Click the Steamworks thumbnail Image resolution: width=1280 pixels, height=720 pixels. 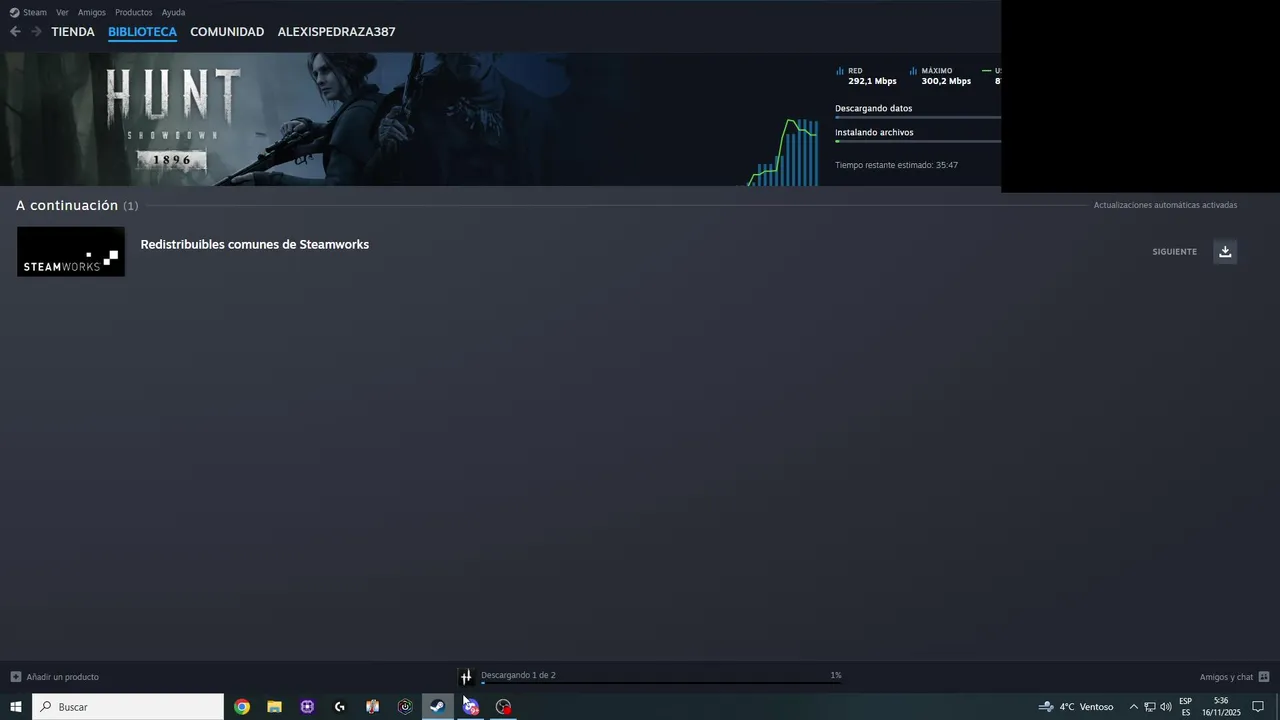(x=71, y=251)
